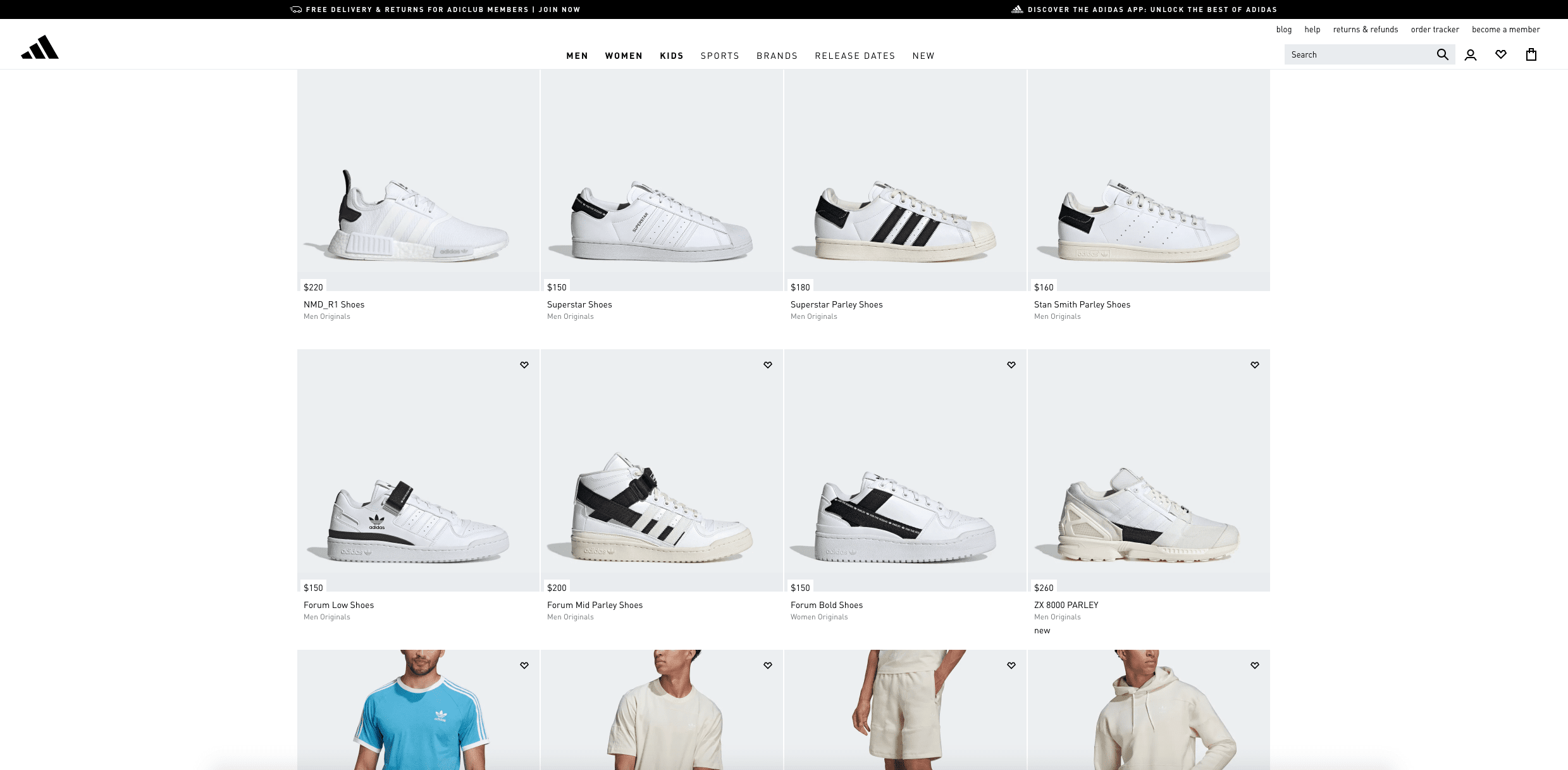The width and height of the screenshot is (1568, 770).
Task: Open the account profile icon
Action: (x=1471, y=55)
